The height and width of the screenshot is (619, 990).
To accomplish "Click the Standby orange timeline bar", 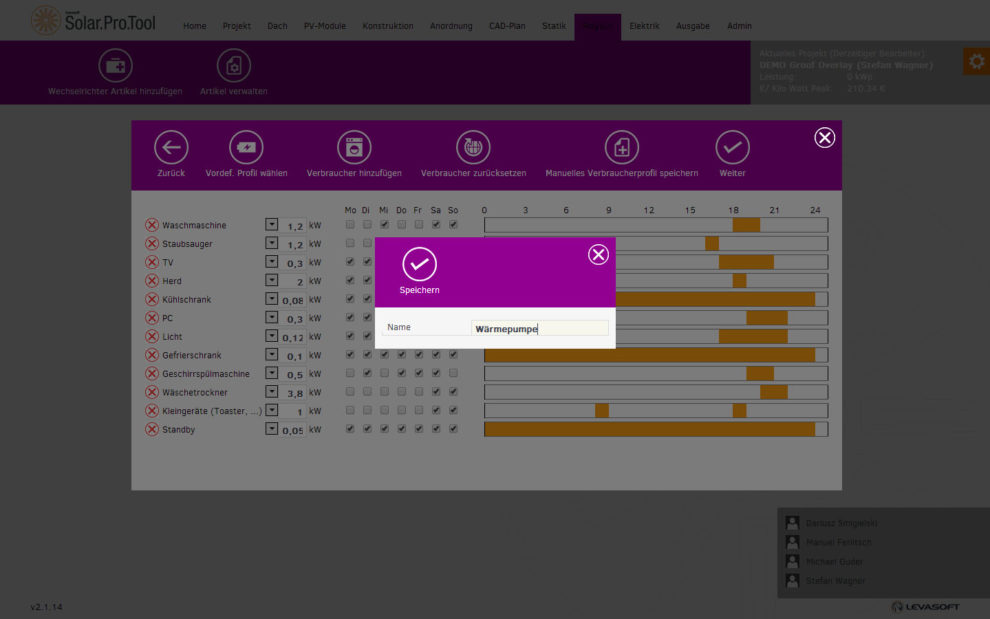I will (650, 429).
